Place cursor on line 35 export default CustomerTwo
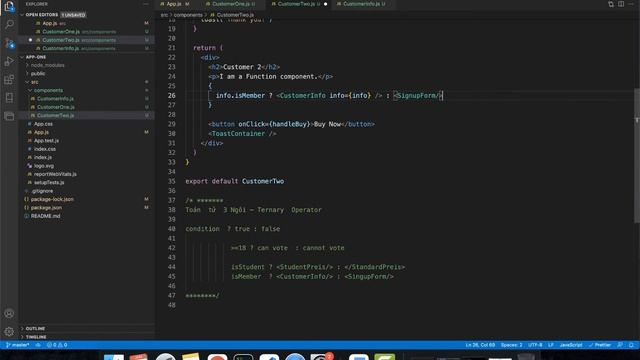 235,181
